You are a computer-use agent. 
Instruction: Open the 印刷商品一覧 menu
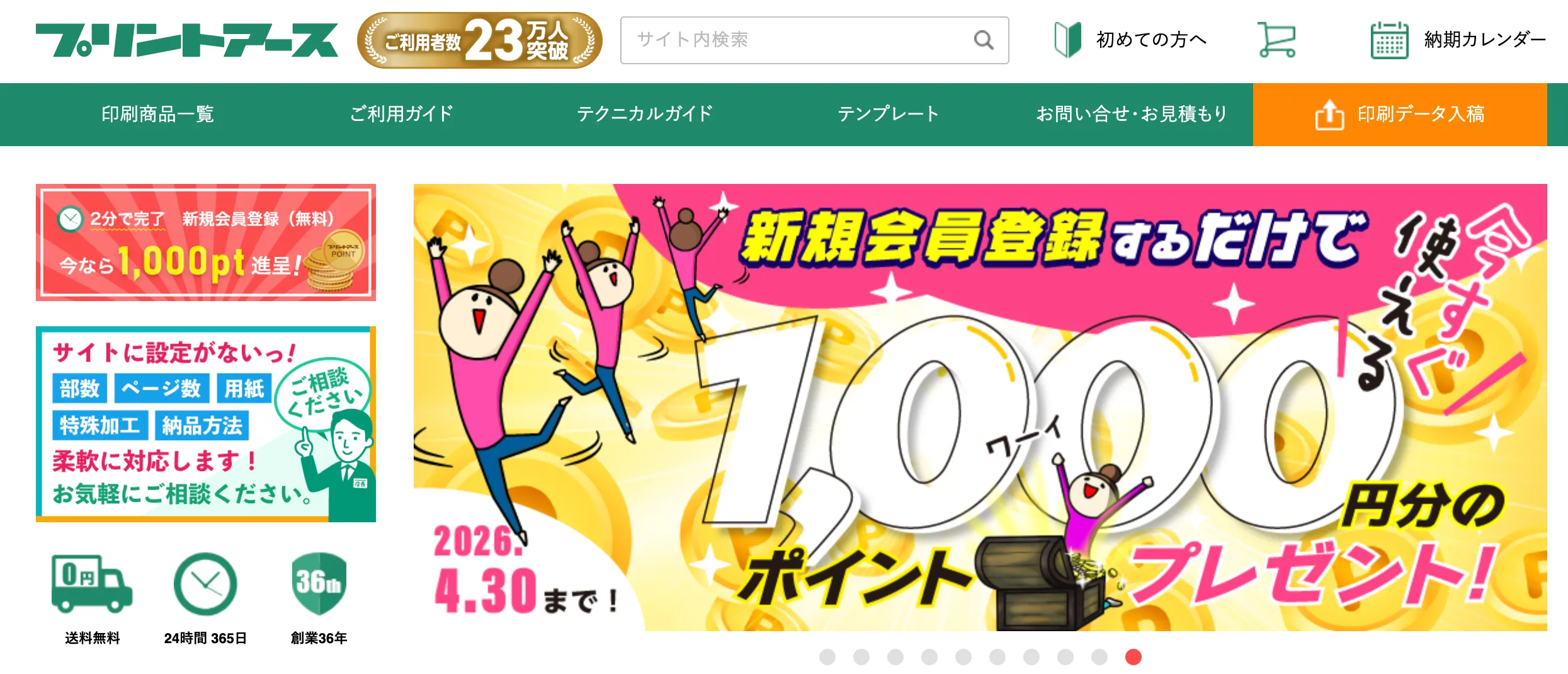pyautogui.click(x=158, y=114)
